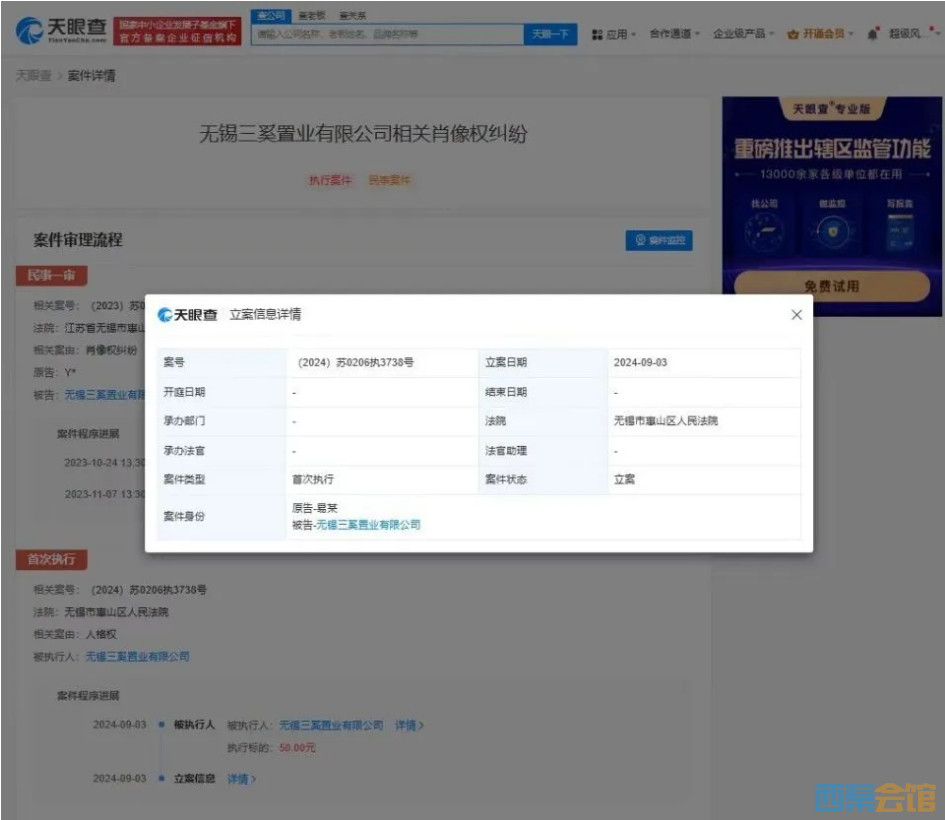Click the 被告 company link in 民事一审 section
This screenshot has height=820, width=945.
tap(104, 395)
